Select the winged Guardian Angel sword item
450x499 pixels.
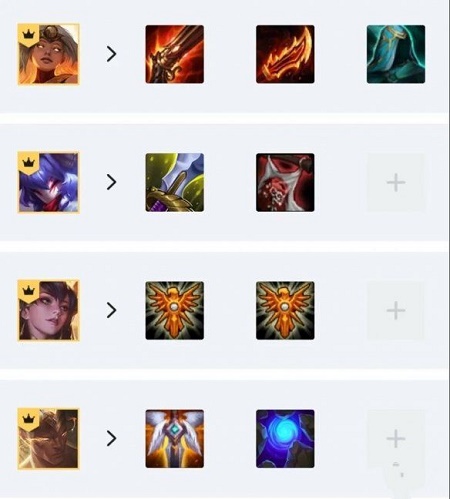(175, 439)
